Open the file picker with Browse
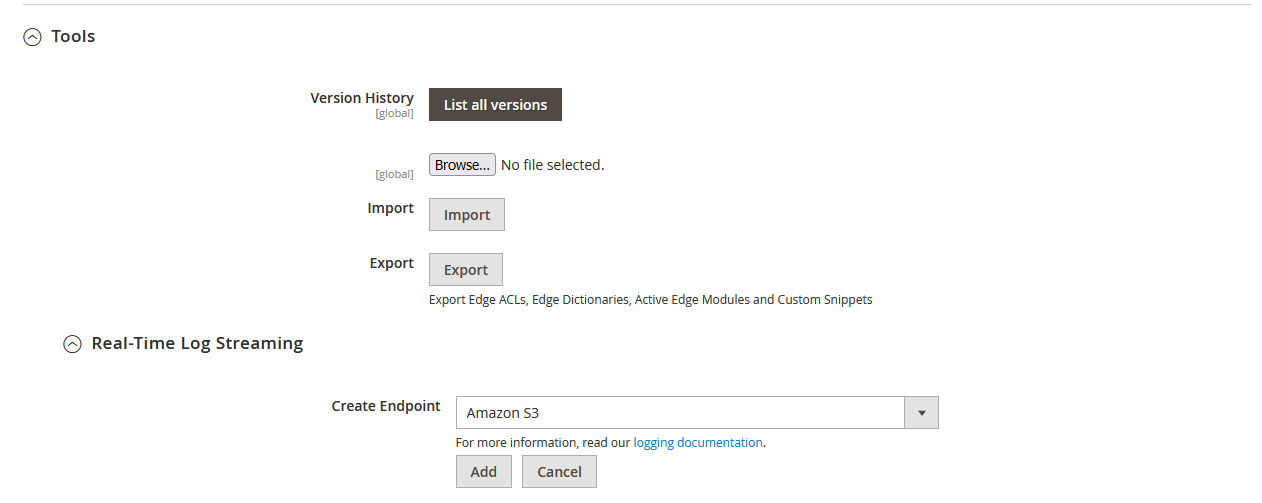1262x503 pixels. [462, 165]
